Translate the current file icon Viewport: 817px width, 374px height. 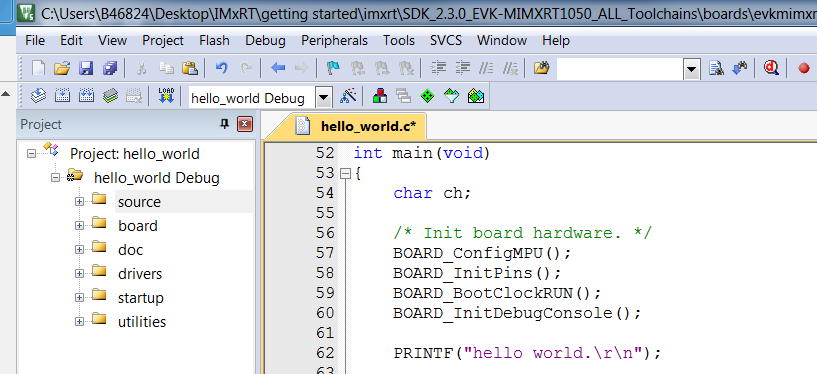pyautogui.click(x=38, y=96)
